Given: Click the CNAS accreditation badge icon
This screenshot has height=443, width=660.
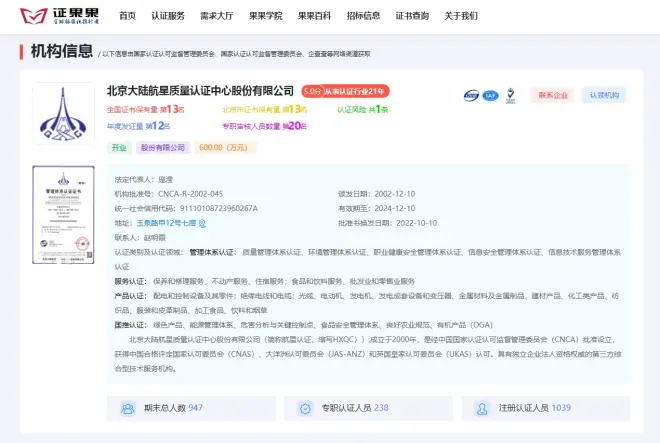Looking at the screenshot, I should pos(472,96).
